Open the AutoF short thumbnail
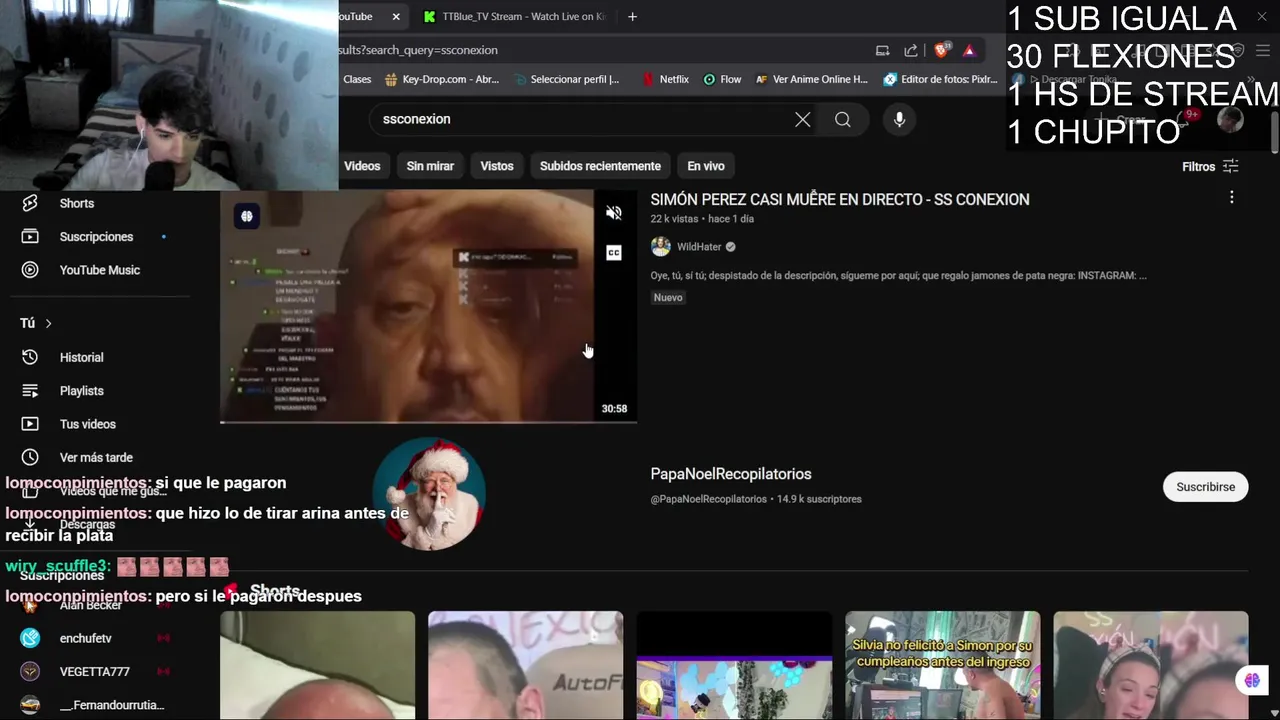 (x=525, y=665)
